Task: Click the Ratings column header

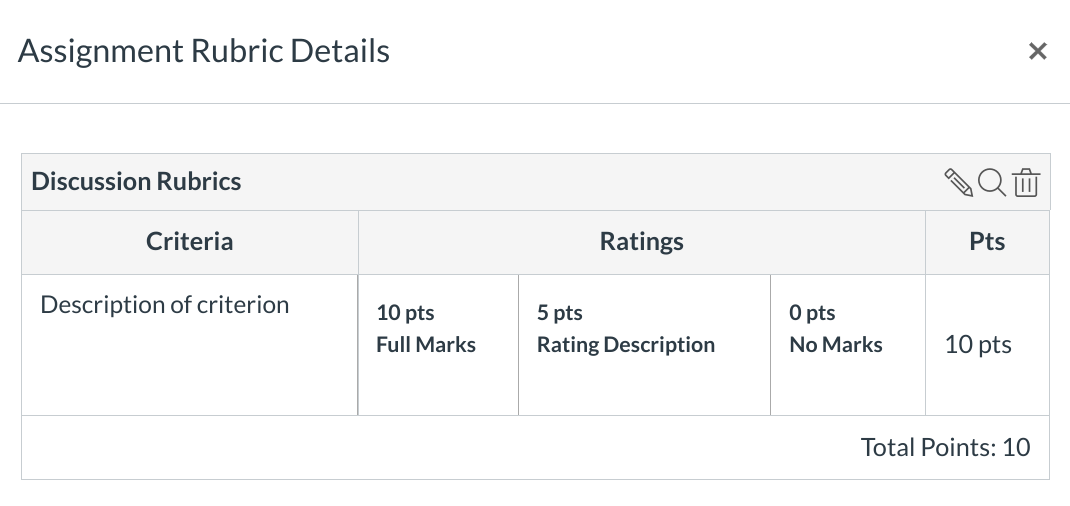Action: pyautogui.click(x=641, y=241)
